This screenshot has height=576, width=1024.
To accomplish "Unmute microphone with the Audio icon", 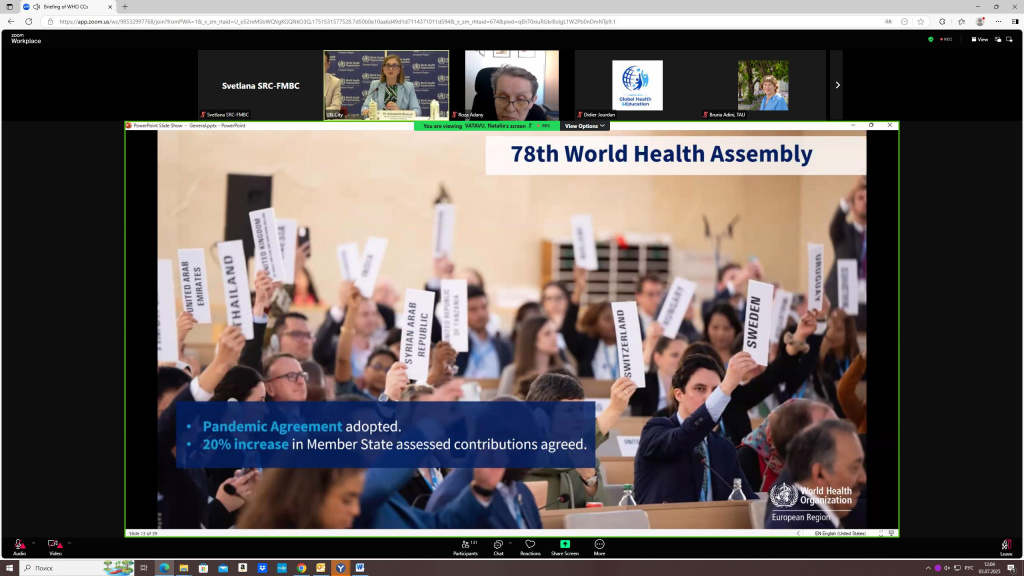I will (18, 544).
